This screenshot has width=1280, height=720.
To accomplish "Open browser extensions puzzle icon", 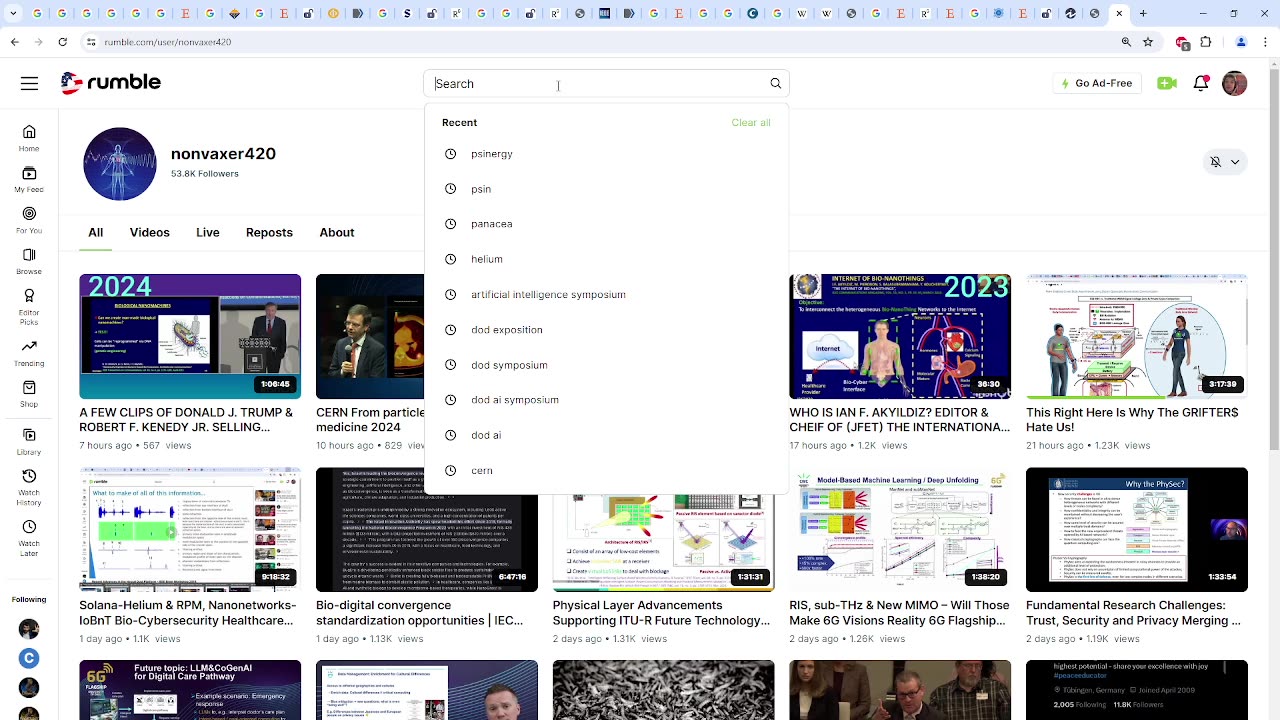I will pyautogui.click(x=1206, y=42).
